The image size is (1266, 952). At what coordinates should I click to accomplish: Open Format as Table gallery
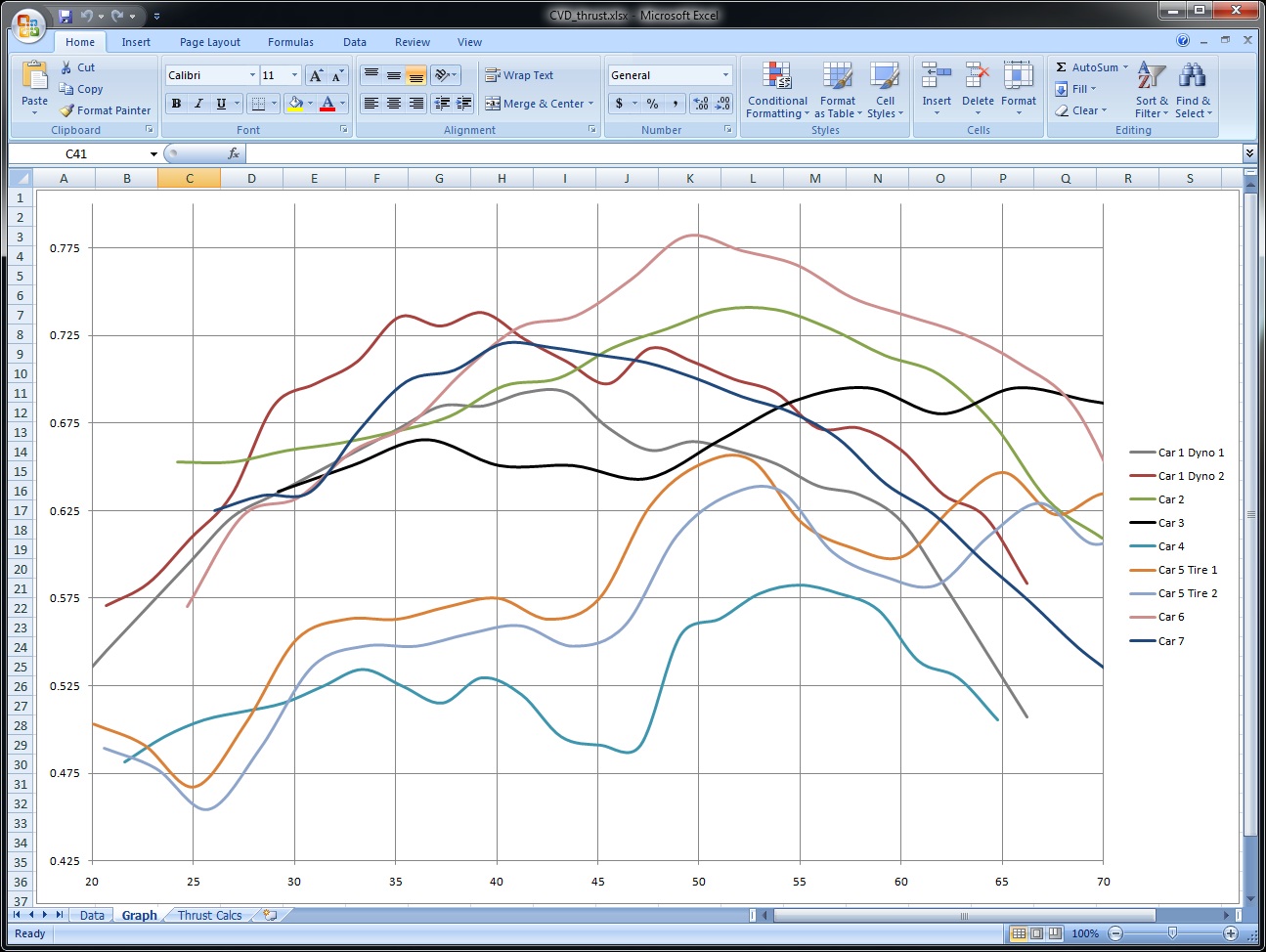click(x=838, y=90)
